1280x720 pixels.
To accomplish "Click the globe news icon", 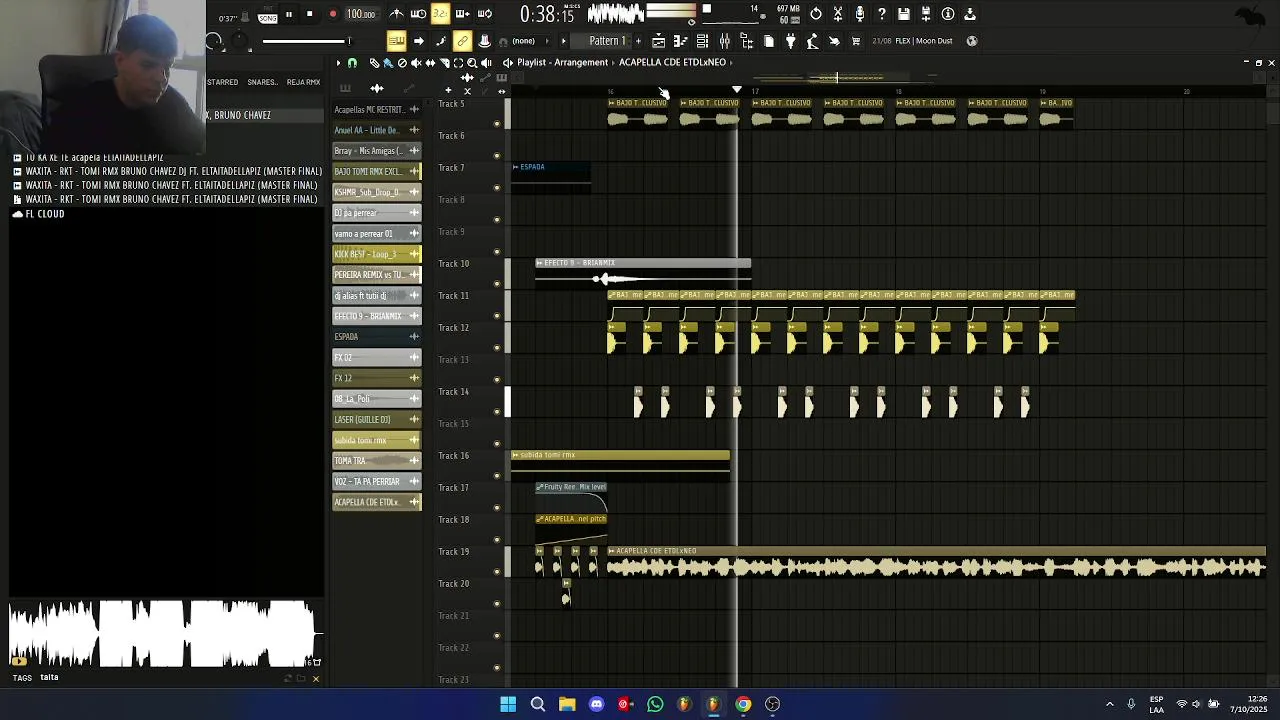I will click(x=972, y=41).
